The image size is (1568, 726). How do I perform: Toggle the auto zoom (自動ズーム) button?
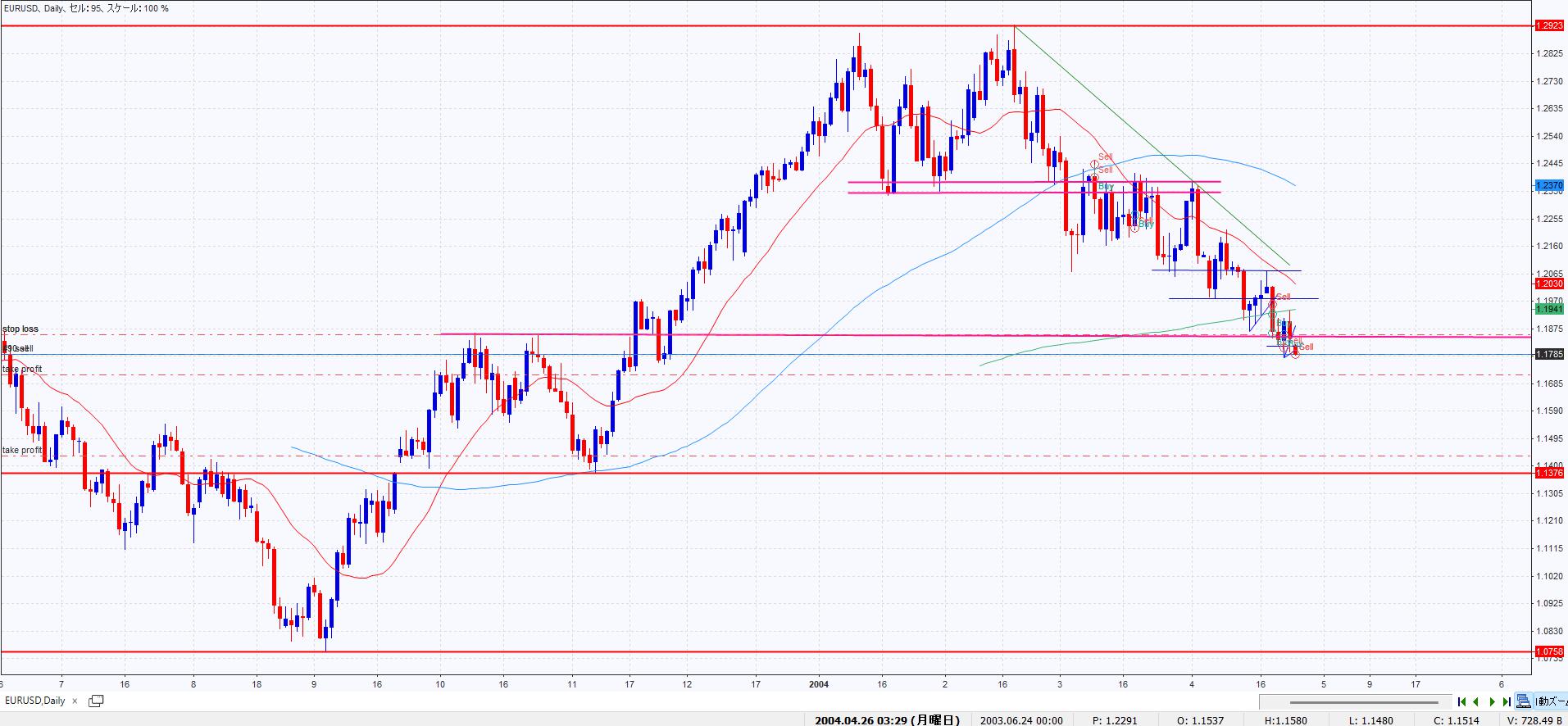(x=1551, y=701)
